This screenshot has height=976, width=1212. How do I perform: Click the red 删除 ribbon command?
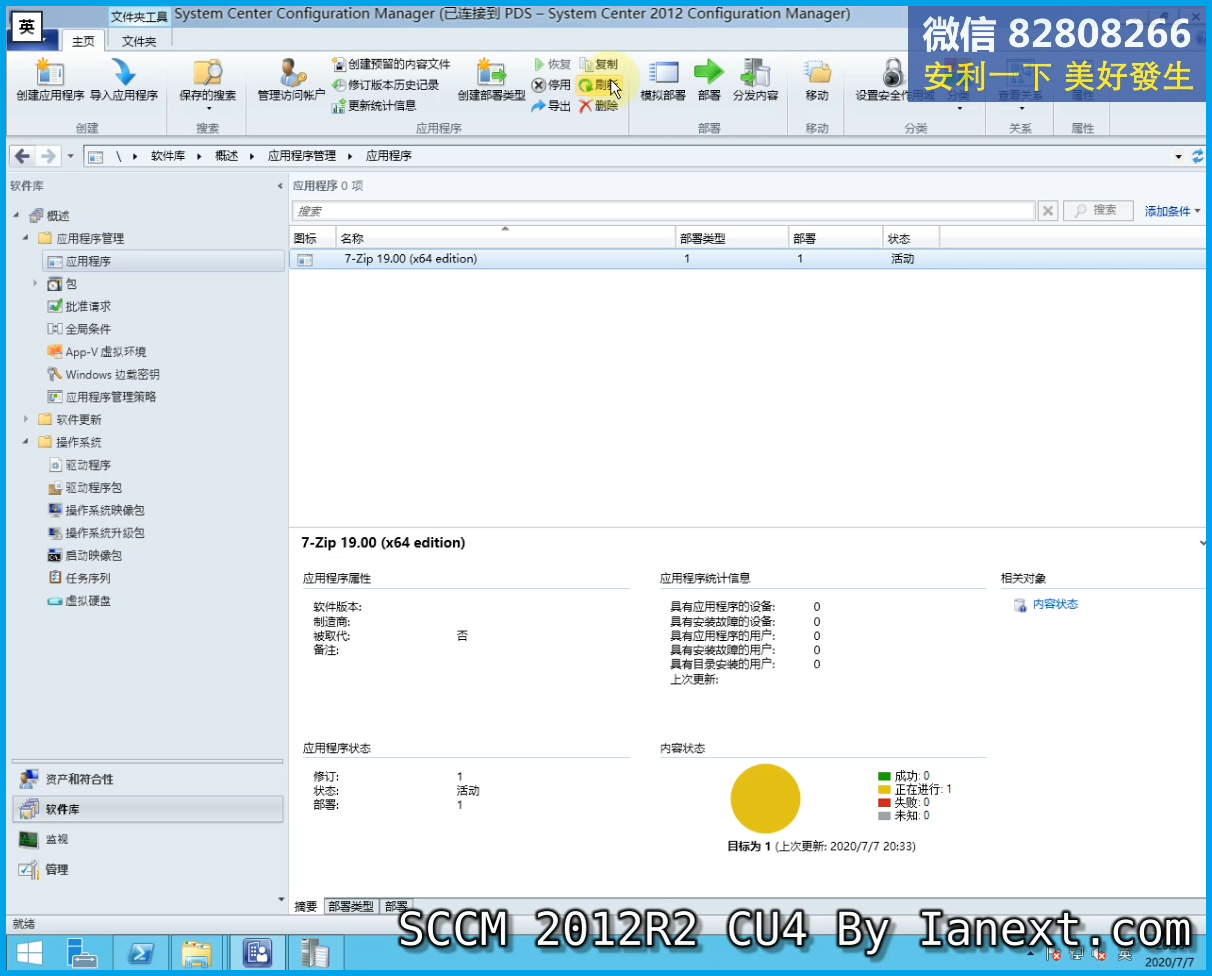pyautogui.click(x=598, y=106)
